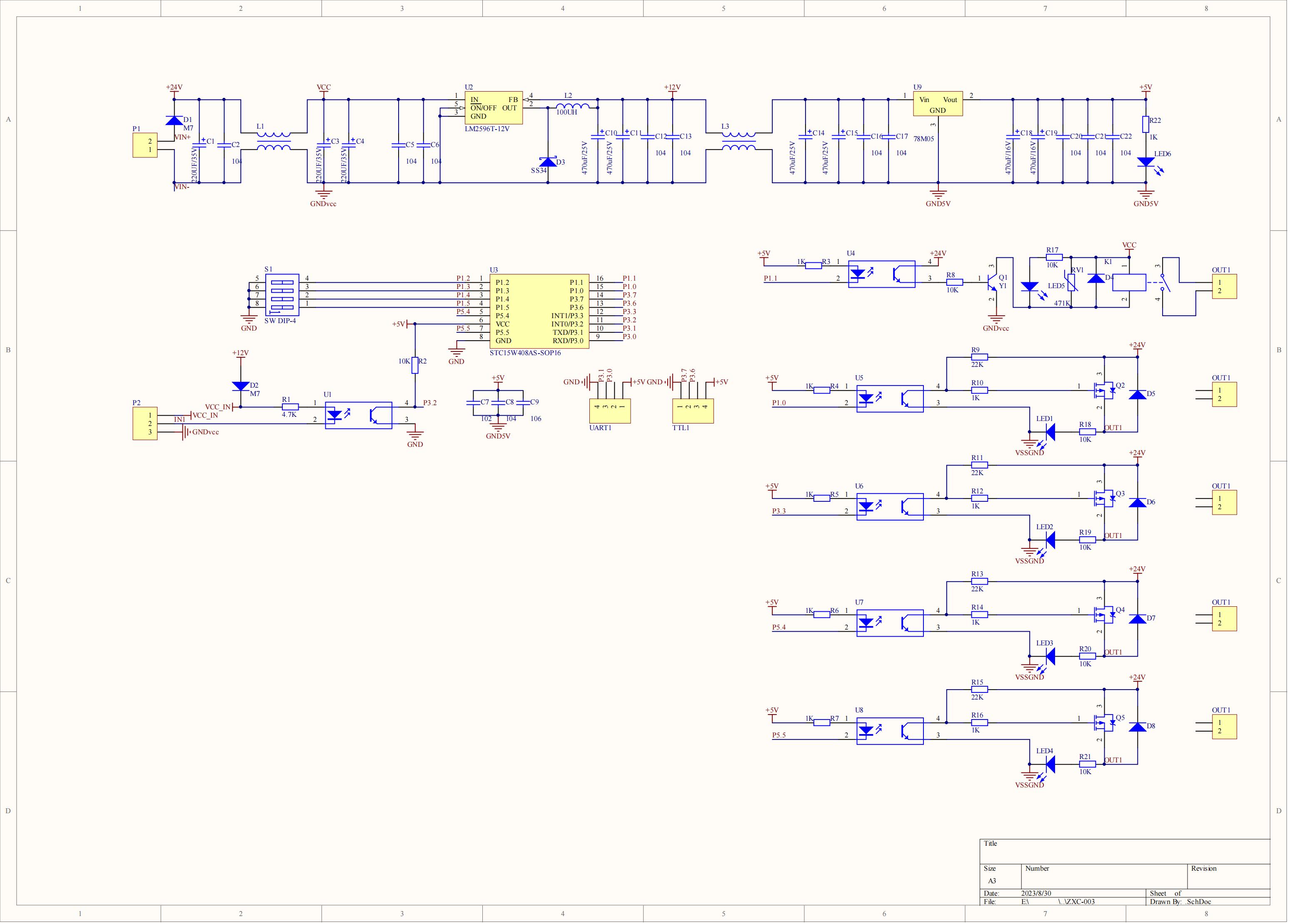The height and width of the screenshot is (924, 1290).
Task: Select the U7 optocoupler symbol
Action: click(x=890, y=623)
